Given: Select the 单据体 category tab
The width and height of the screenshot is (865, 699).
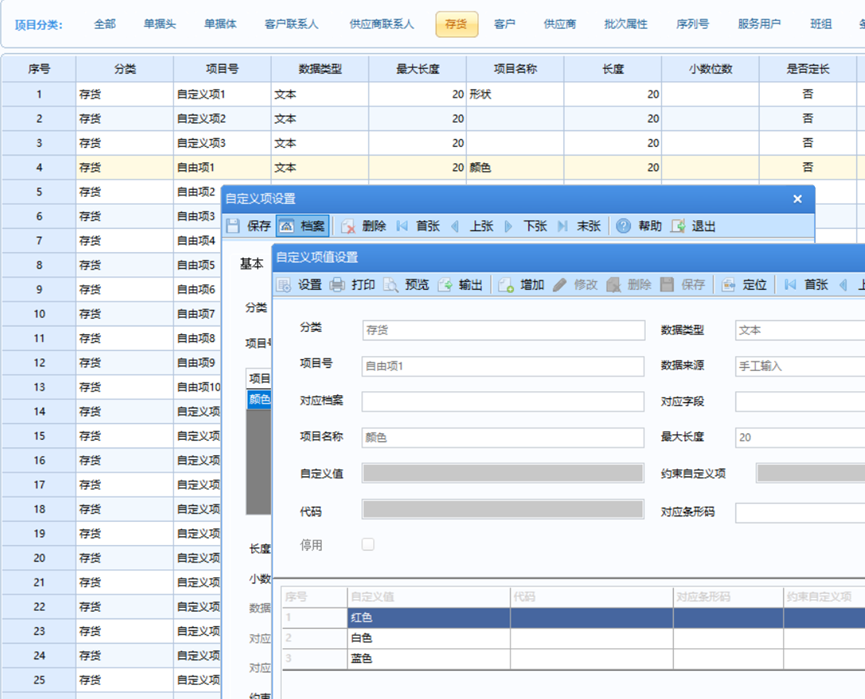Looking at the screenshot, I should (x=220, y=24).
